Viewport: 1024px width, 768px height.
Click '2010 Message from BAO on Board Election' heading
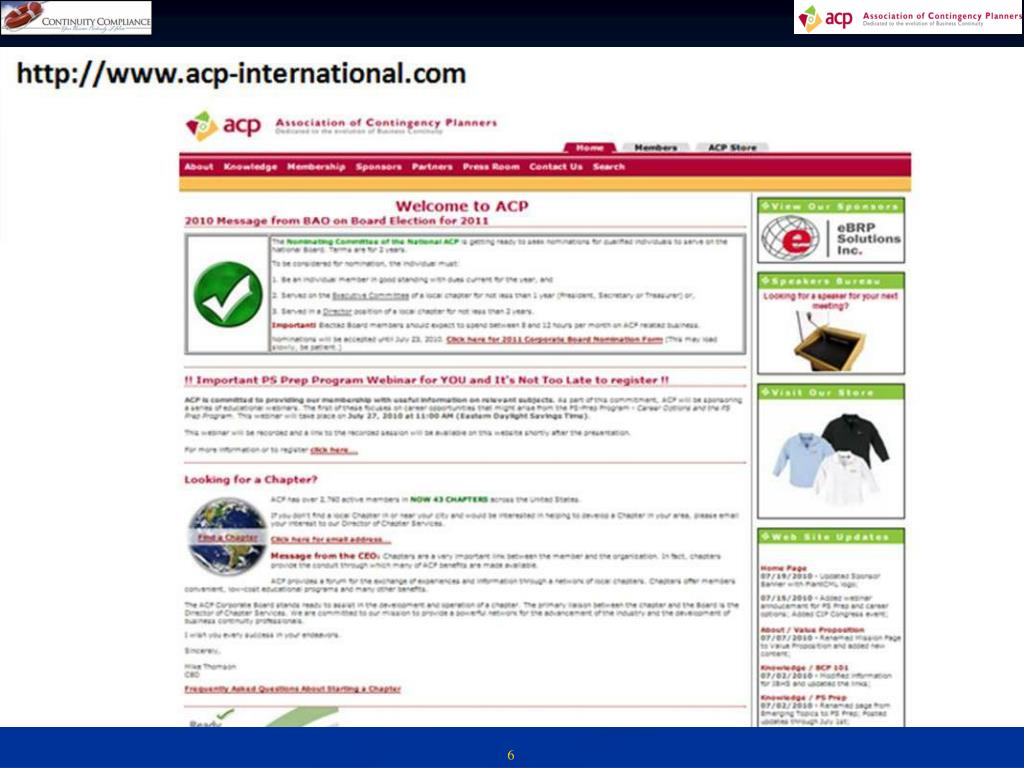point(336,221)
